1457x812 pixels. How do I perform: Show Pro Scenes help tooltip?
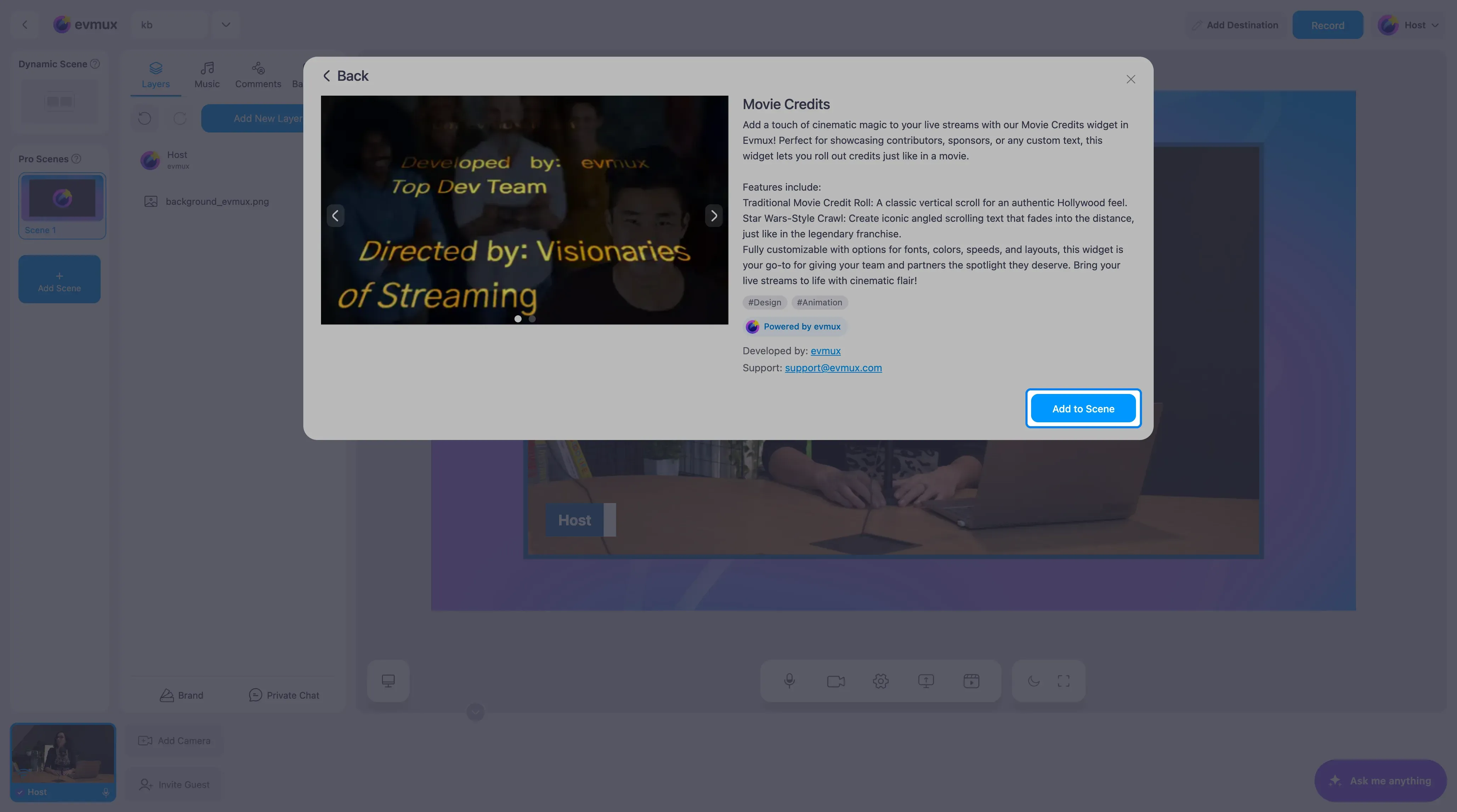point(76,159)
